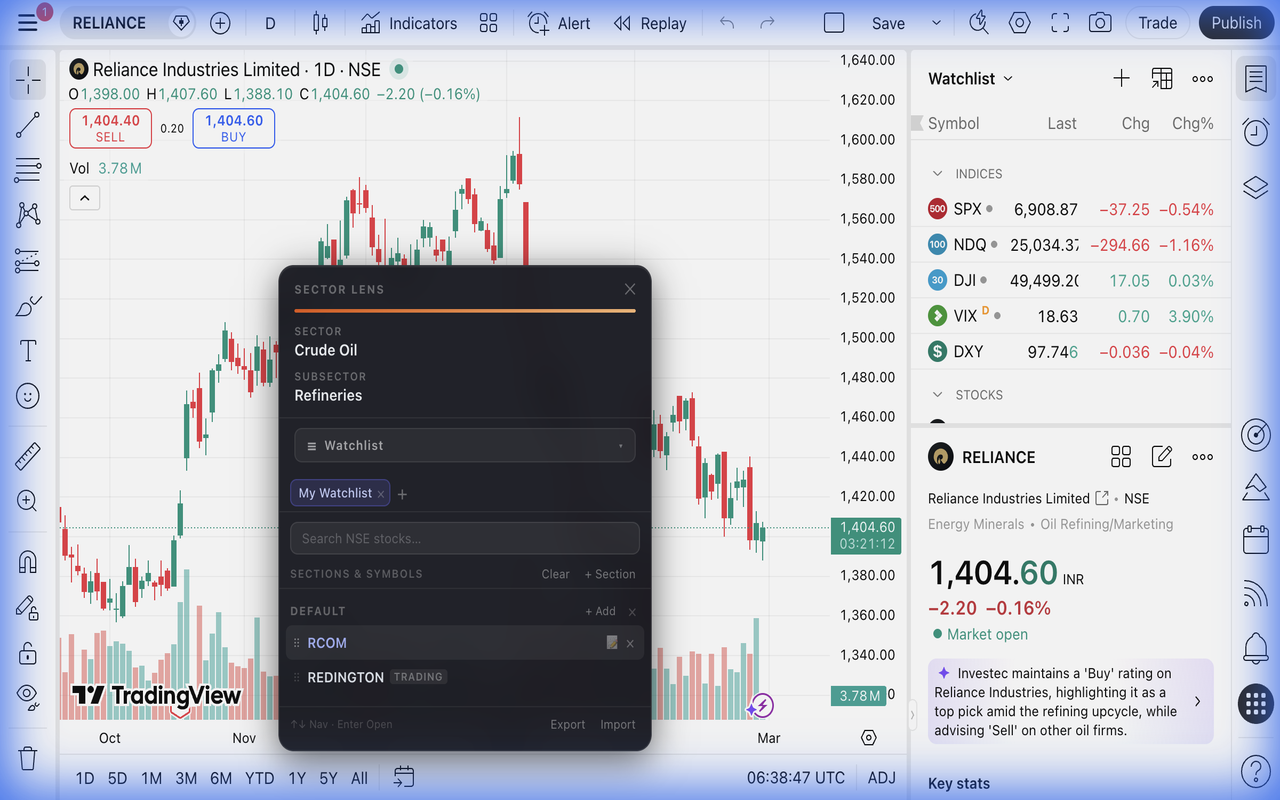
Task: Open quick search in the top toolbar
Action: pos(979,23)
